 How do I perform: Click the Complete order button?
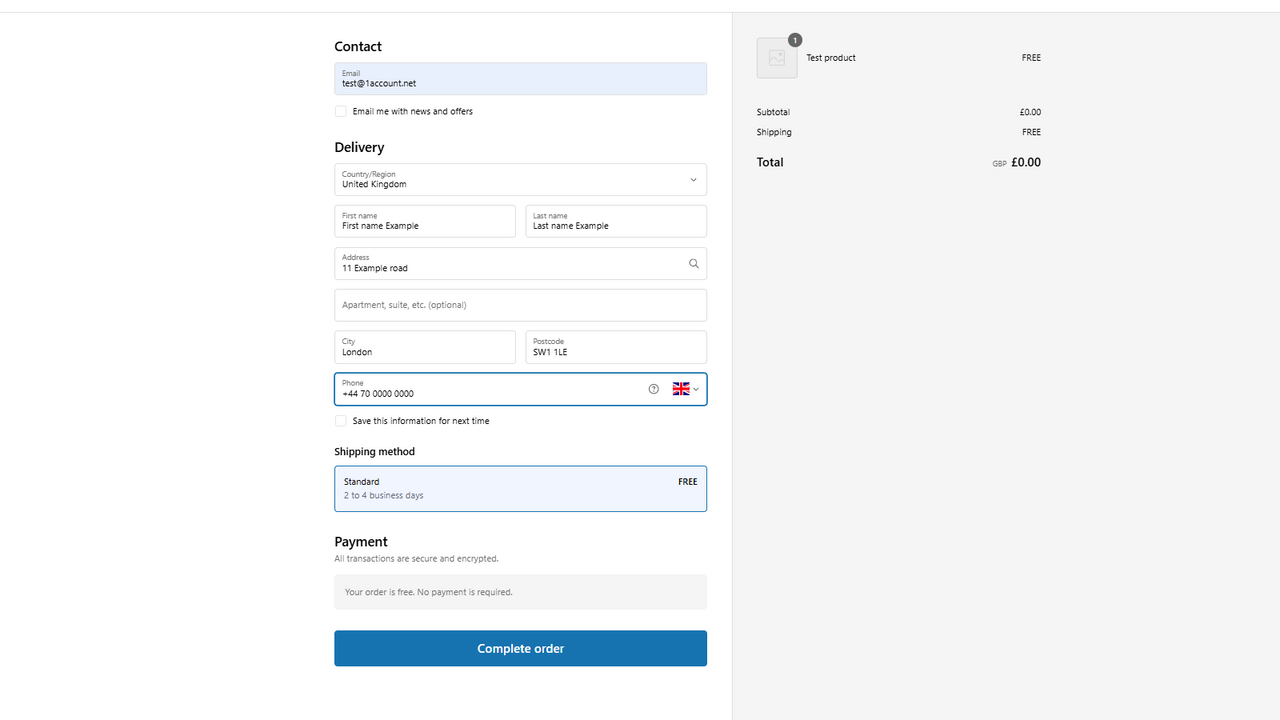point(520,648)
